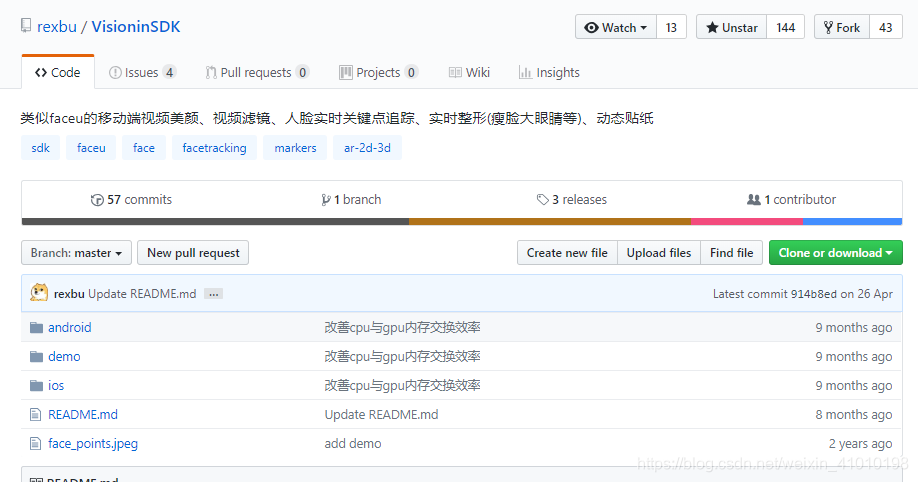Open the Projects tab
This screenshot has width=918, height=482.
378,73
